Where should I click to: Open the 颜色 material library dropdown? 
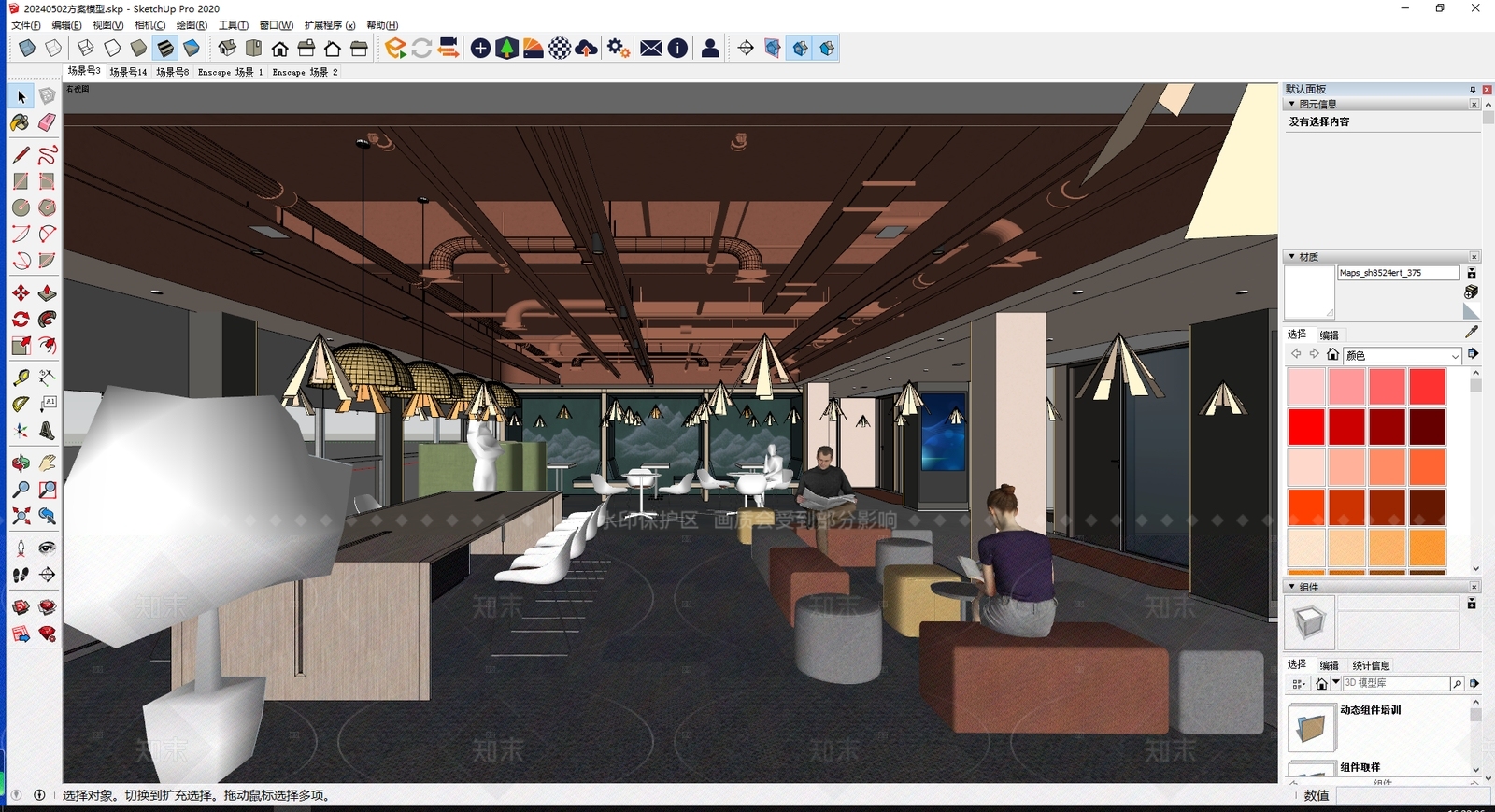coord(1455,356)
